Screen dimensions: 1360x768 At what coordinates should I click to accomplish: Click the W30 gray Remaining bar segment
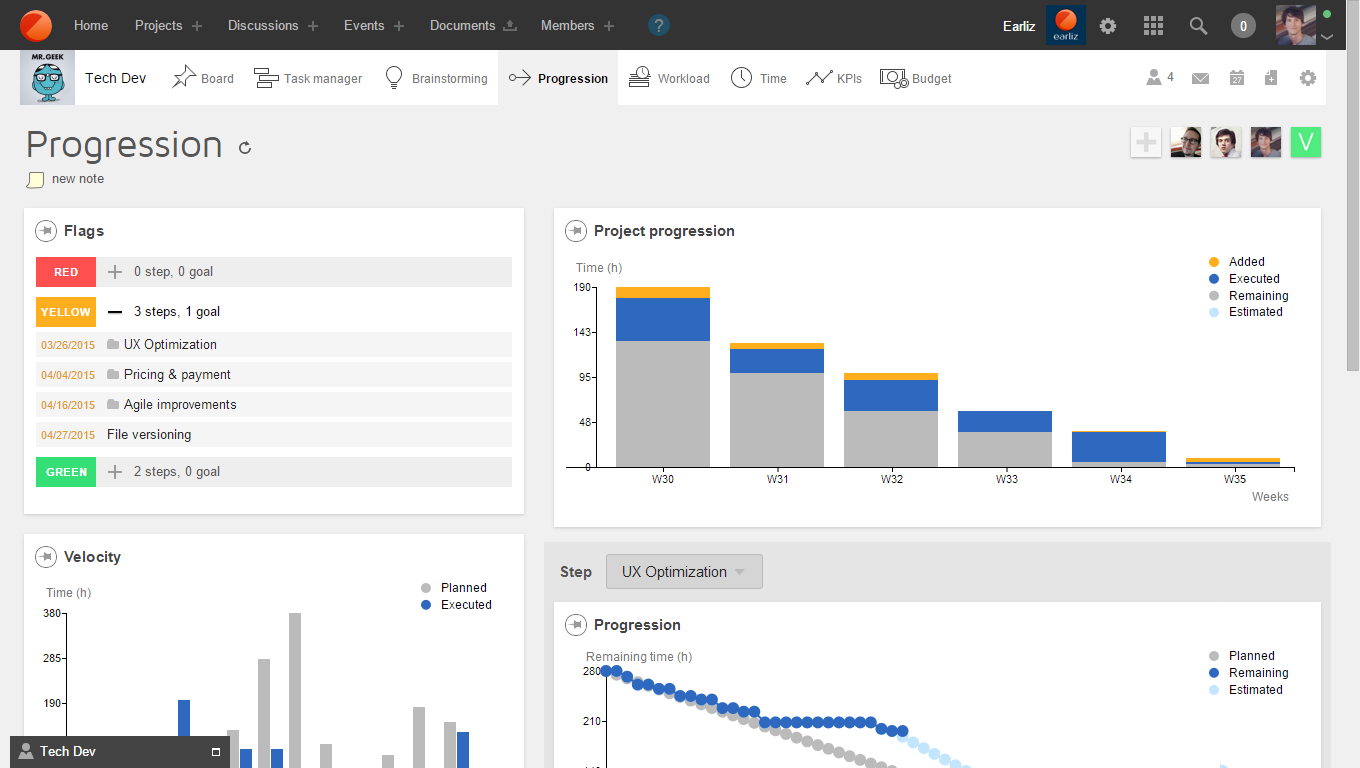pos(663,404)
